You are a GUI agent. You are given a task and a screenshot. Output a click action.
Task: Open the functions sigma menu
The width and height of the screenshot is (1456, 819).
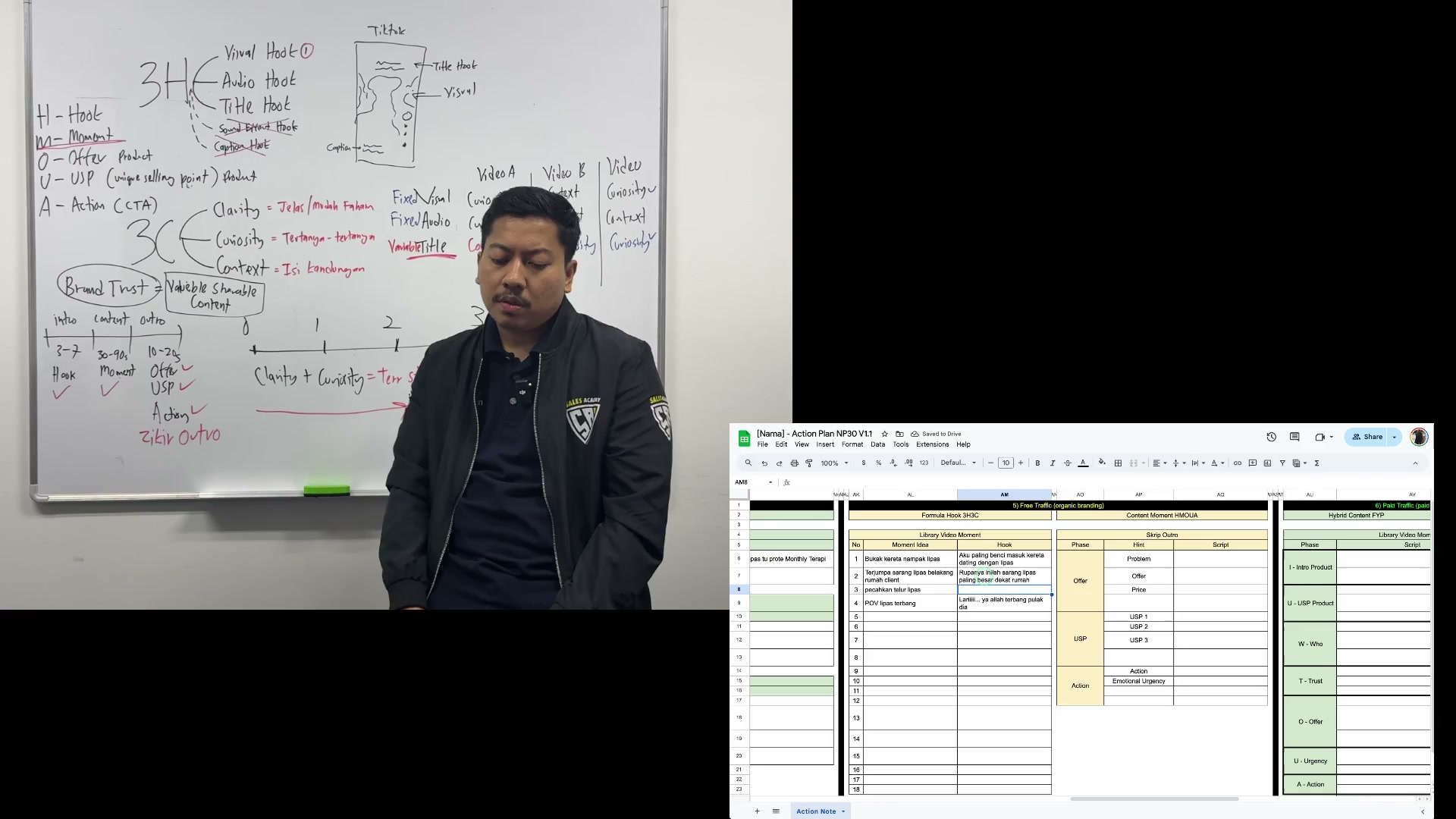(x=1316, y=463)
